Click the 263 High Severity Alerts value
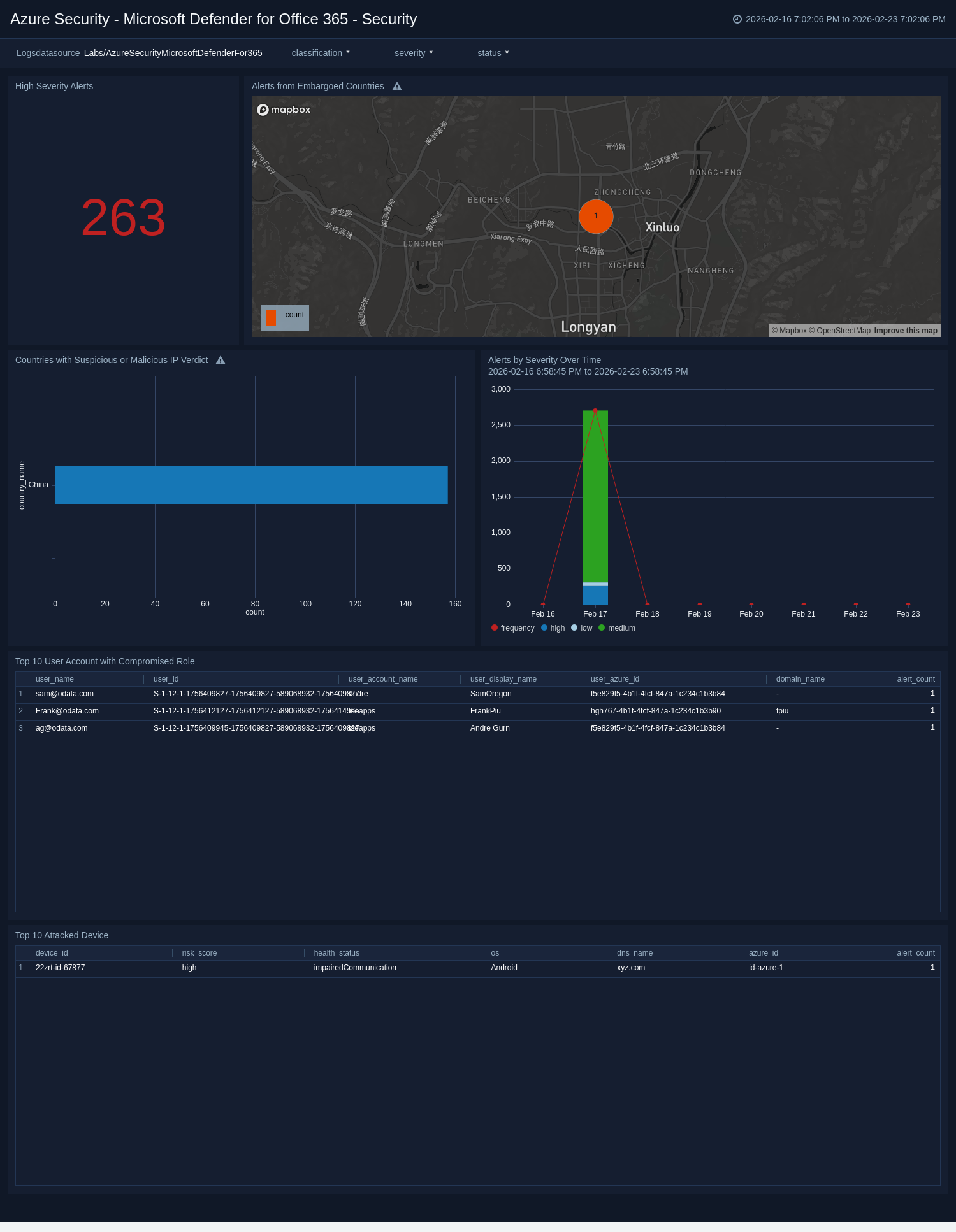This screenshot has width=956, height=1232. [123, 218]
